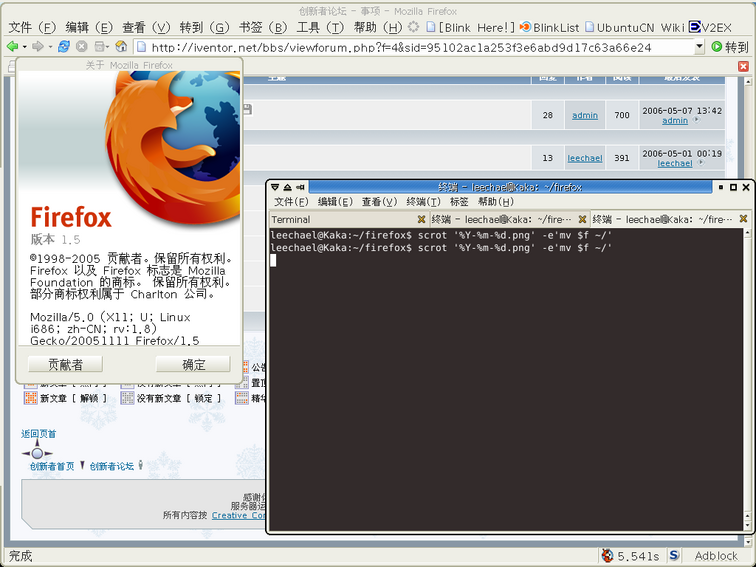
Task: Open the 帮助(H) menu in Firefox
Action: tap(378, 27)
